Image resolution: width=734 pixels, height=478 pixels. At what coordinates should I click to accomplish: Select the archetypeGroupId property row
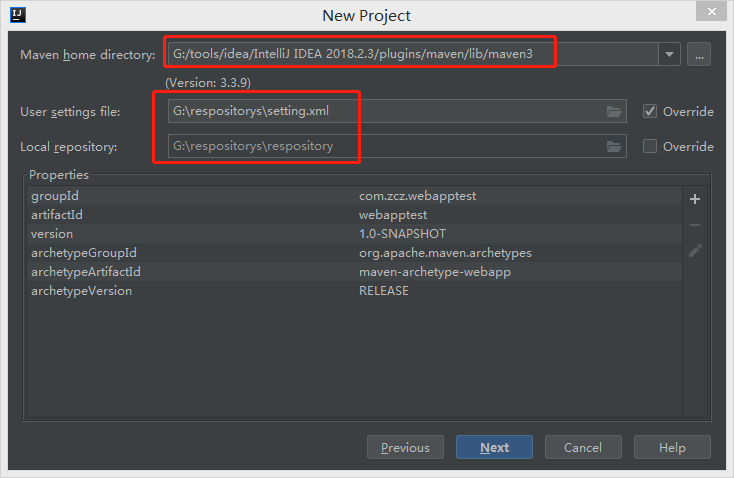(x=354, y=253)
